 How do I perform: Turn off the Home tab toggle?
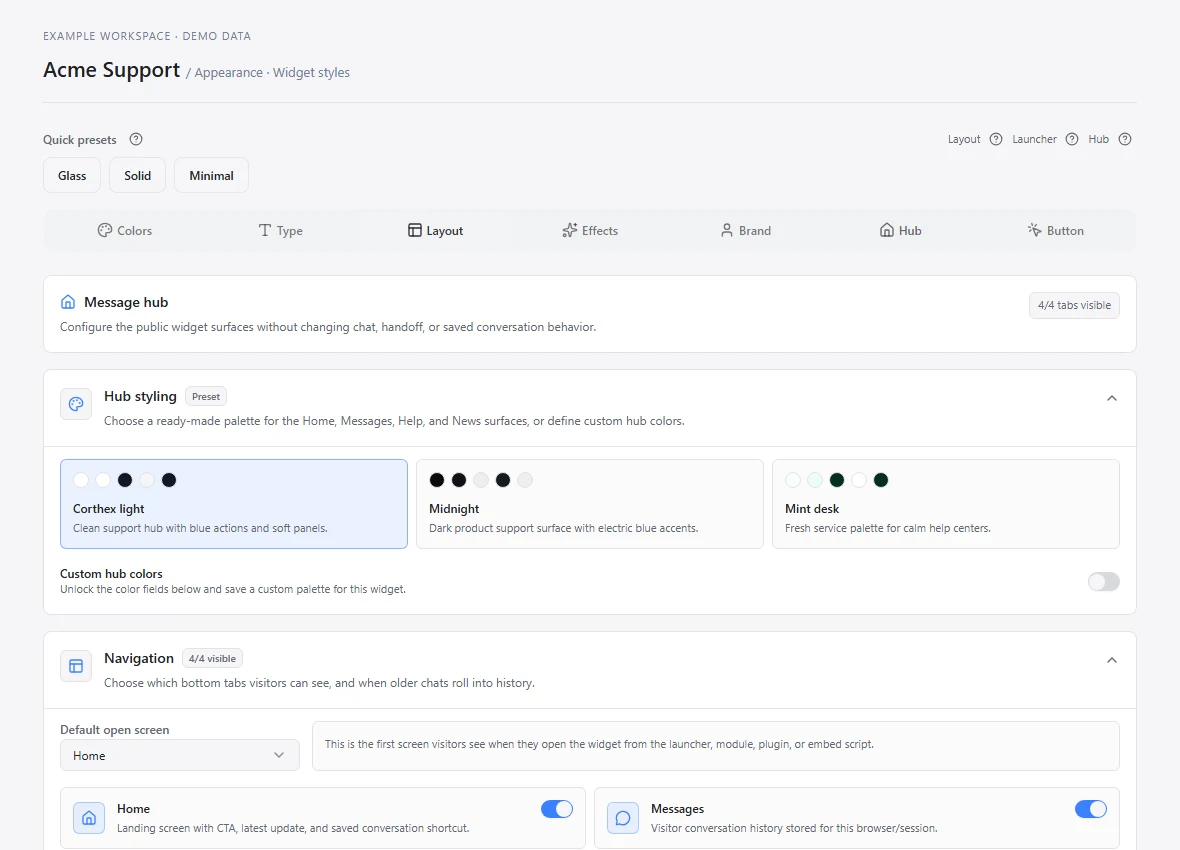[557, 809]
